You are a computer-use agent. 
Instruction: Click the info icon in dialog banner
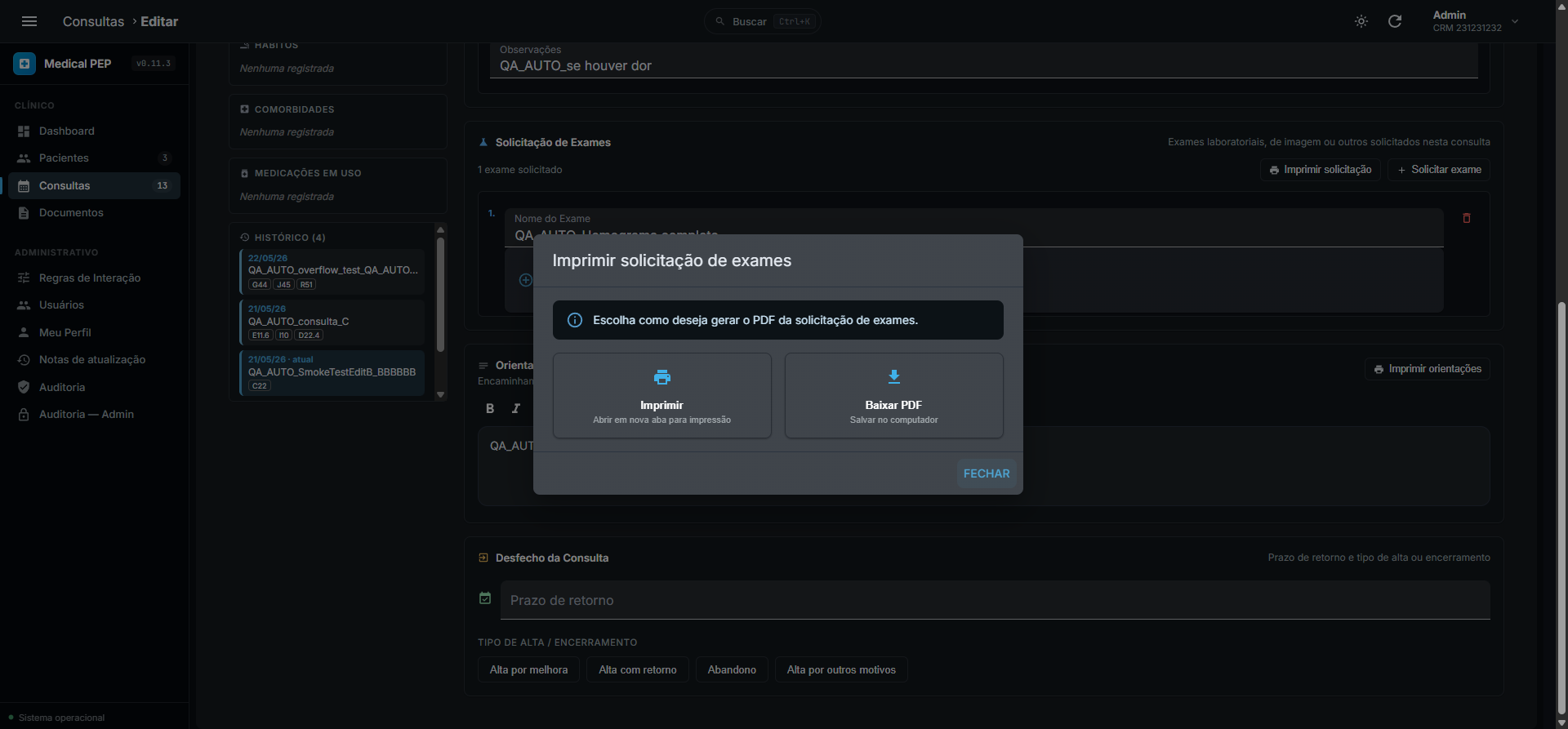(575, 320)
